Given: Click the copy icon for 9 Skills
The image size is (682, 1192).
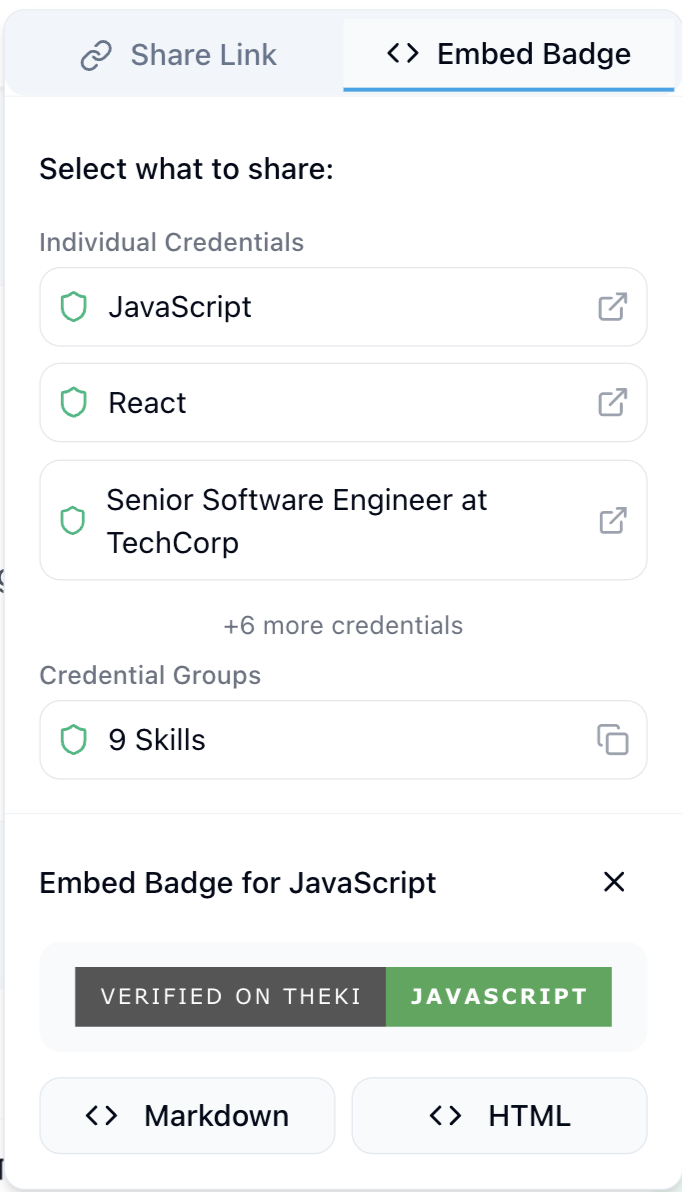Looking at the screenshot, I should coord(613,740).
